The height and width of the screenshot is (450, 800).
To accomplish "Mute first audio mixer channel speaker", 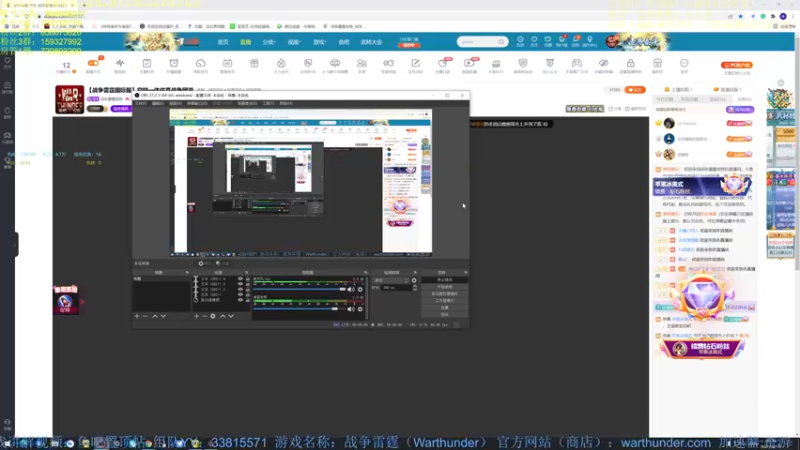I will pos(351,289).
